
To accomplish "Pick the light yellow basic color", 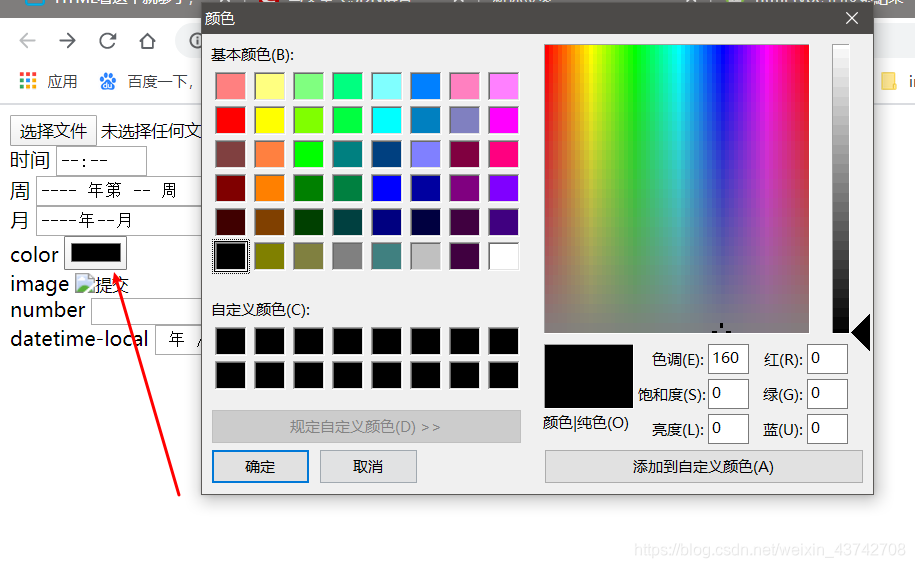I will [270, 86].
